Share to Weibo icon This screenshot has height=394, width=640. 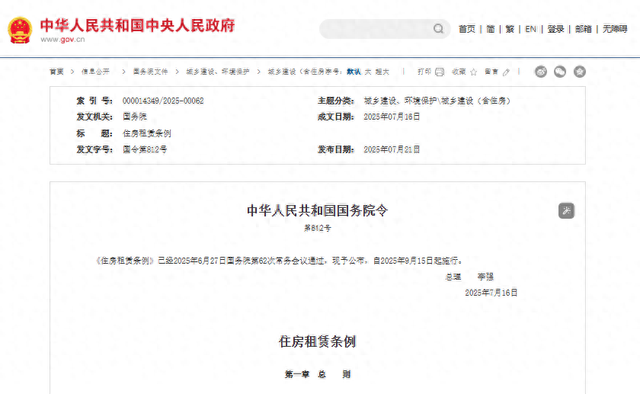(x=541, y=72)
